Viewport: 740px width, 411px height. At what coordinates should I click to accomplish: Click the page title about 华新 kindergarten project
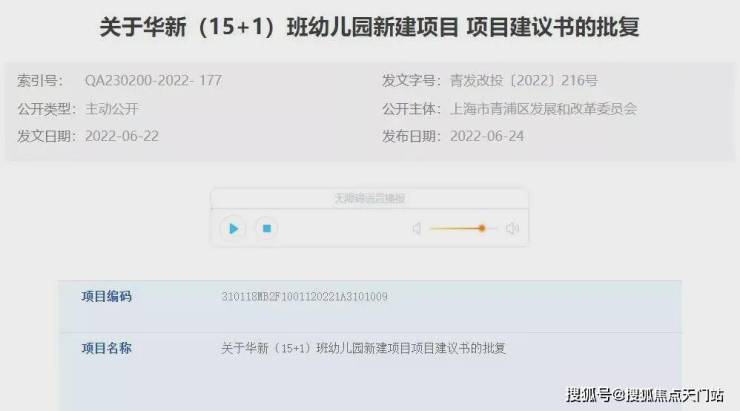[x=370, y=26]
